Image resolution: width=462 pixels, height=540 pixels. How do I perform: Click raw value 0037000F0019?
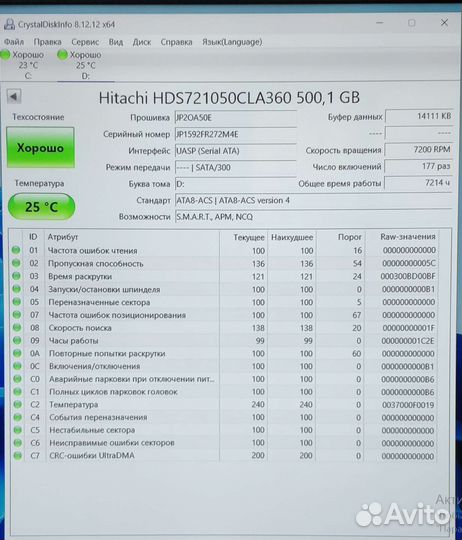click(x=408, y=405)
